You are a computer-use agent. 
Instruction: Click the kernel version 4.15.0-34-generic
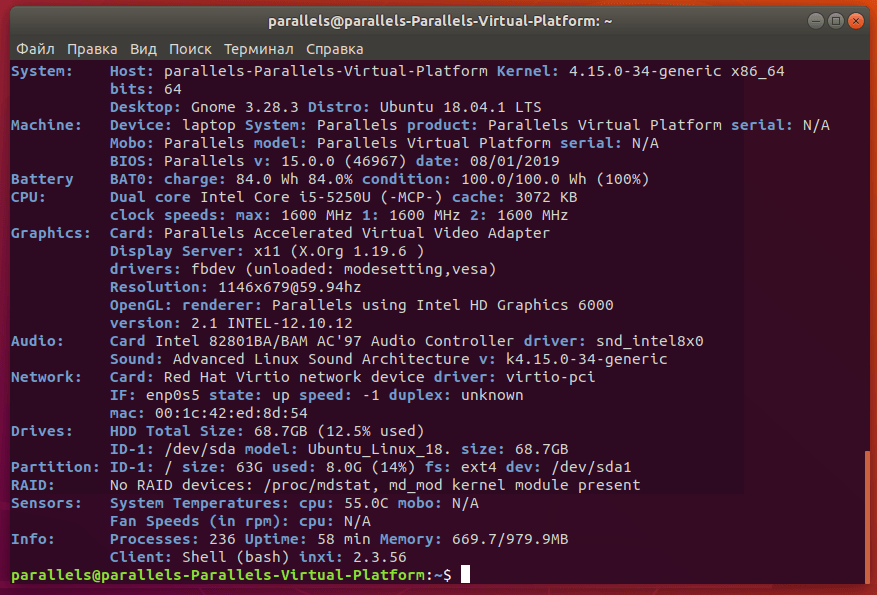(645, 72)
